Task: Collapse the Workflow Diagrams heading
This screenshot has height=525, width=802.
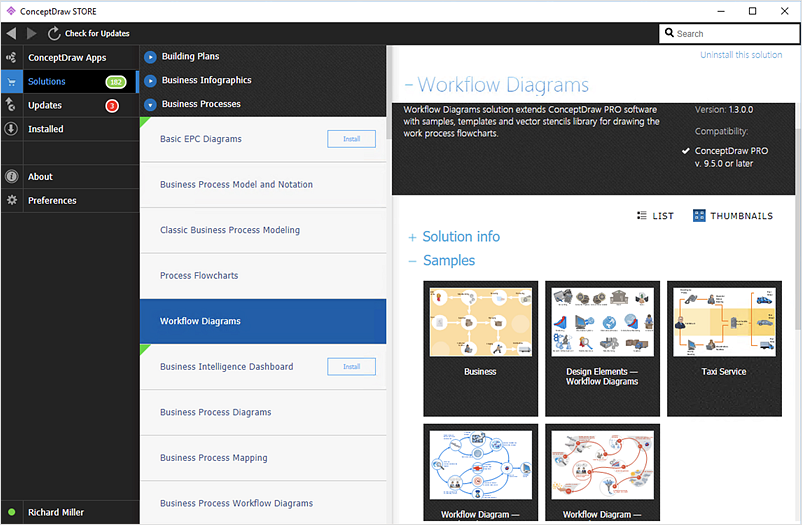Action: click(x=409, y=85)
